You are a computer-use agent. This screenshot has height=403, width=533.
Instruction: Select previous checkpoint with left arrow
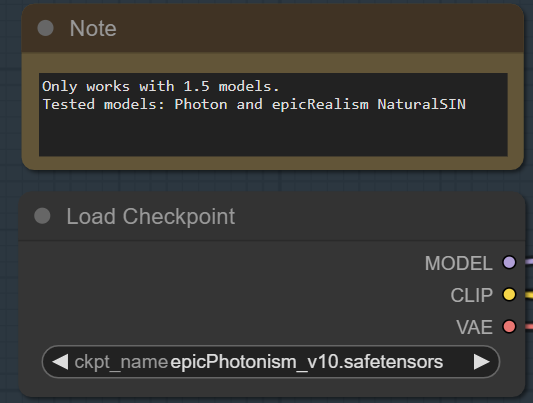[60, 362]
